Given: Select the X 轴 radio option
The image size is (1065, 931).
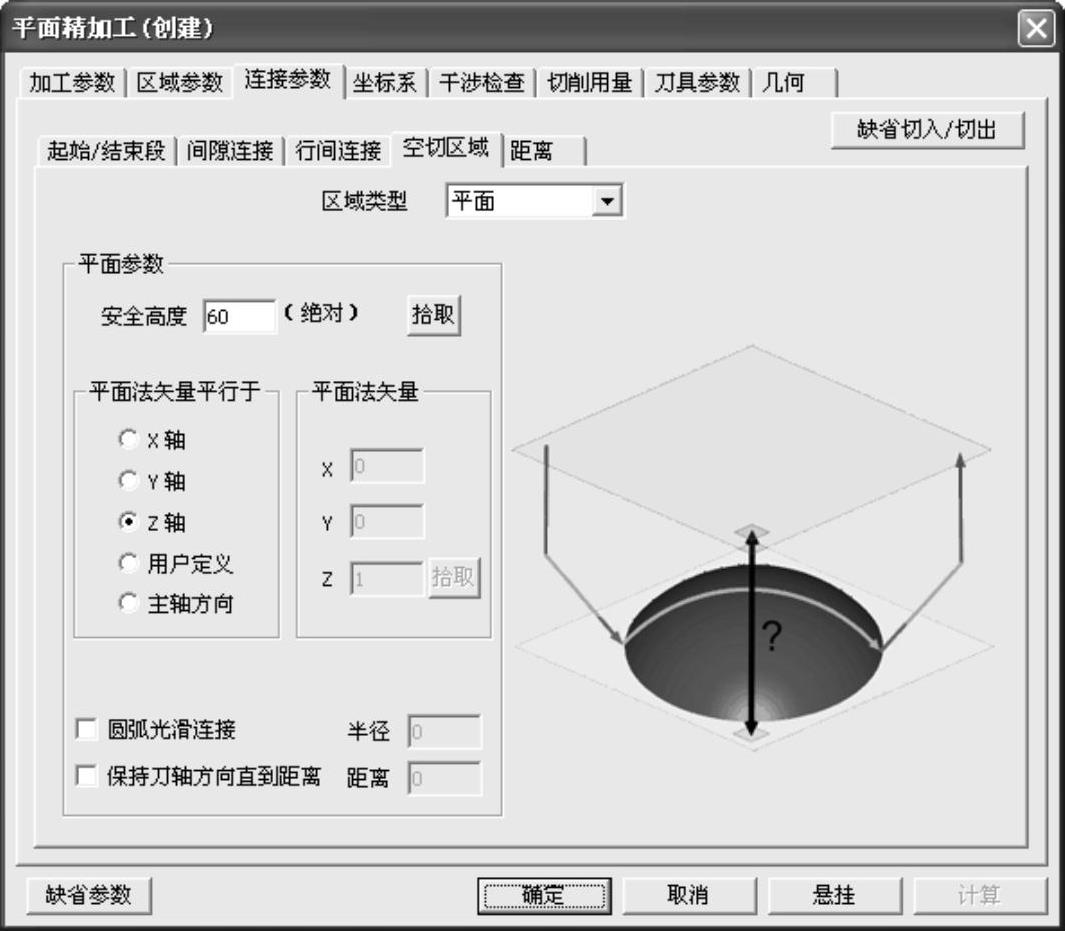Looking at the screenshot, I should click(x=128, y=439).
